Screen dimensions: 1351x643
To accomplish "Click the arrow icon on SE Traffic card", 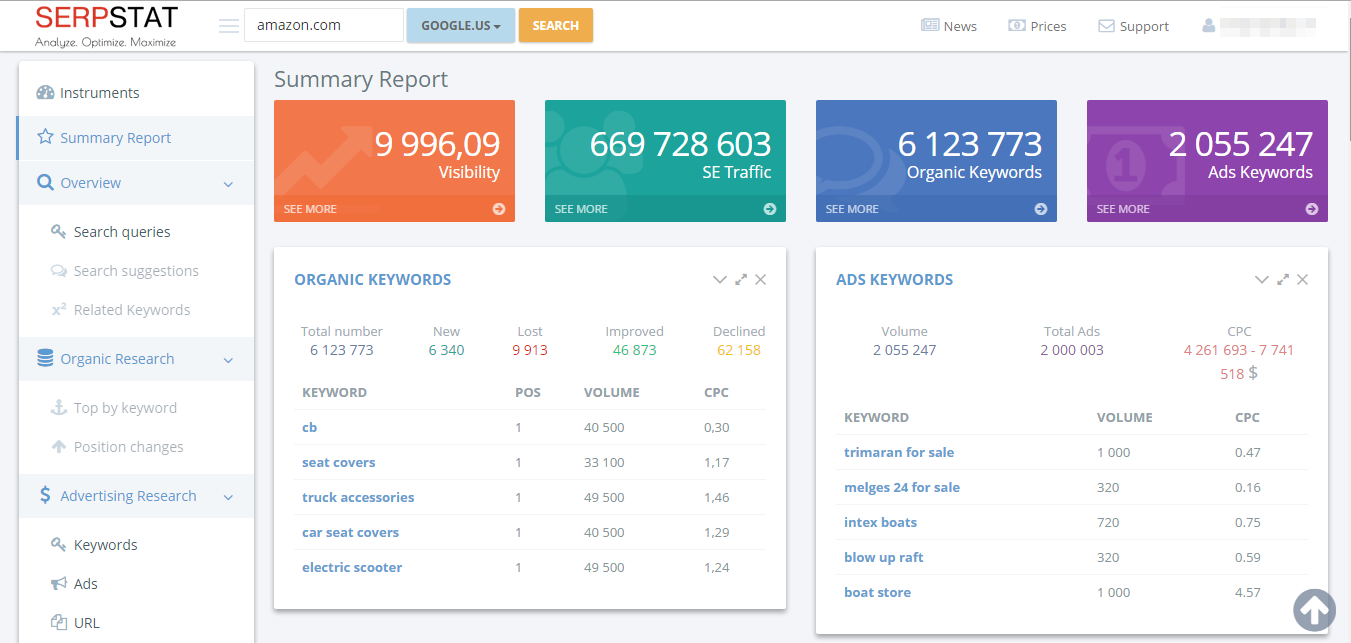I will [x=770, y=209].
